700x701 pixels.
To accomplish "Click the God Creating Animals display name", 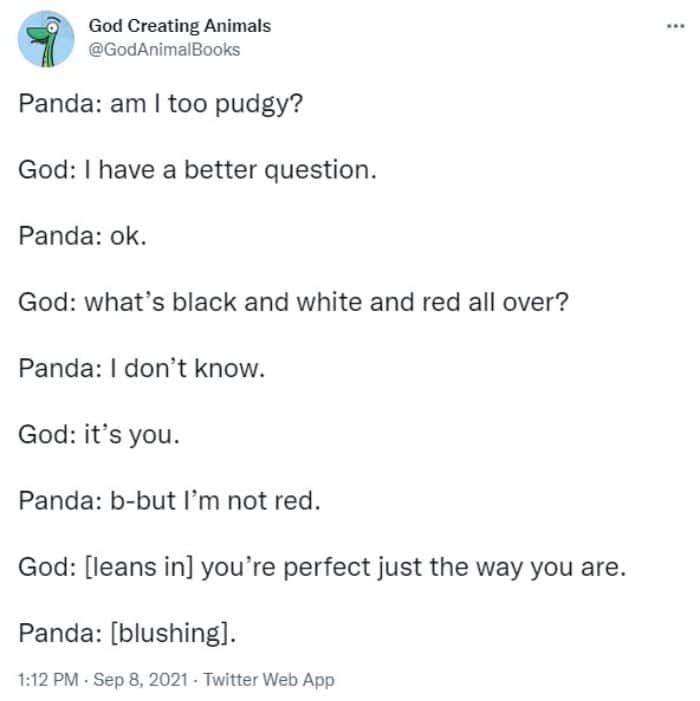I will [180, 26].
